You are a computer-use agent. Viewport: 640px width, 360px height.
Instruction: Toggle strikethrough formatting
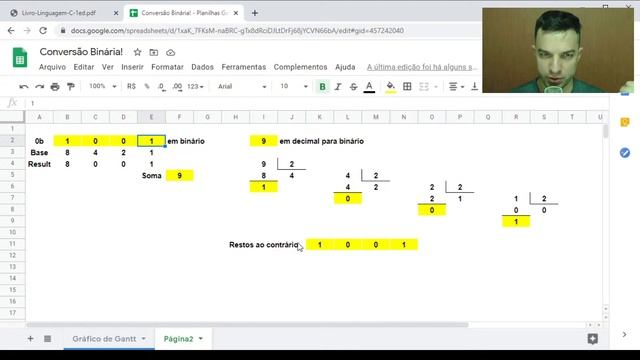coord(353,87)
